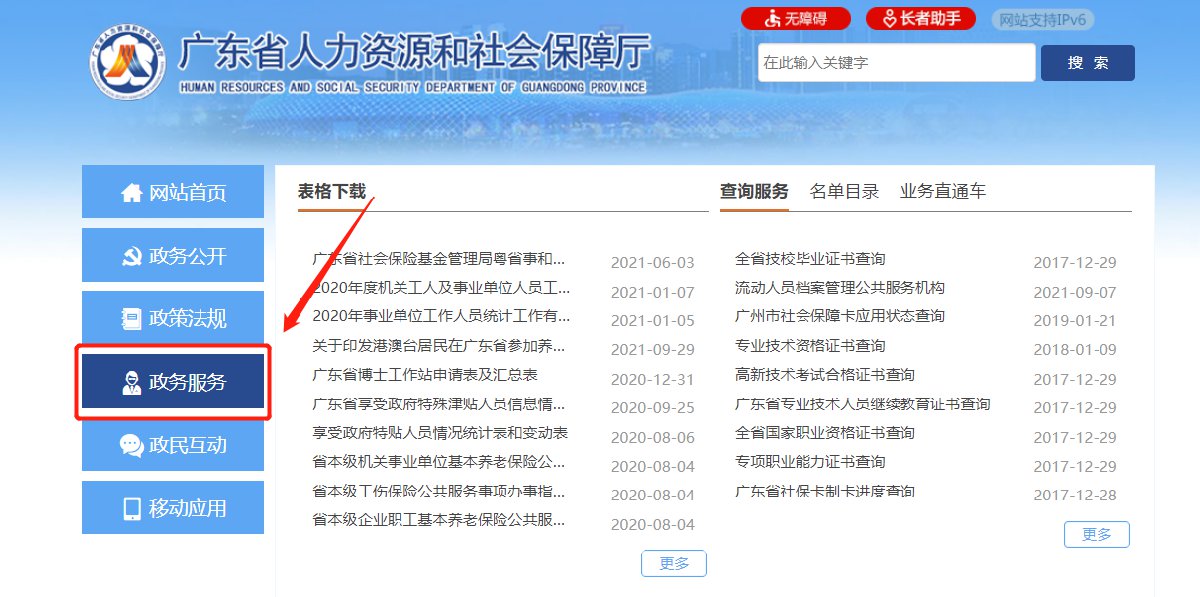This screenshot has height=597, width=1200.
Task: Click date 2017-12-28 in 查询服务 list
Action: tap(1075, 495)
